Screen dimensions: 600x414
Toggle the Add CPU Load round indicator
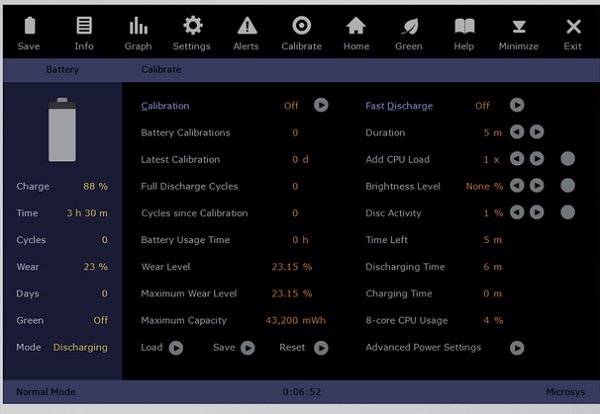pos(567,159)
